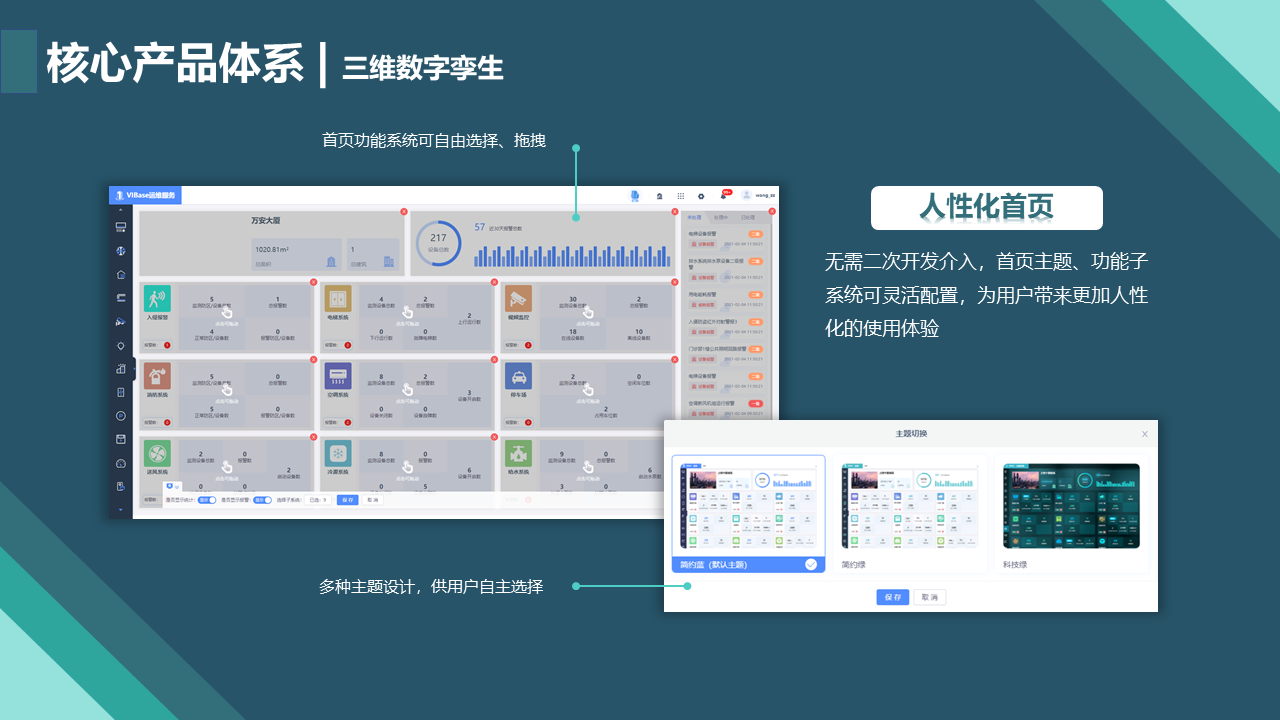This screenshot has height=720, width=1280.
Task: Open the 选择子系统 dropdown showing 已选: 9
Action: pyautogui.click(x=318, y=499)
